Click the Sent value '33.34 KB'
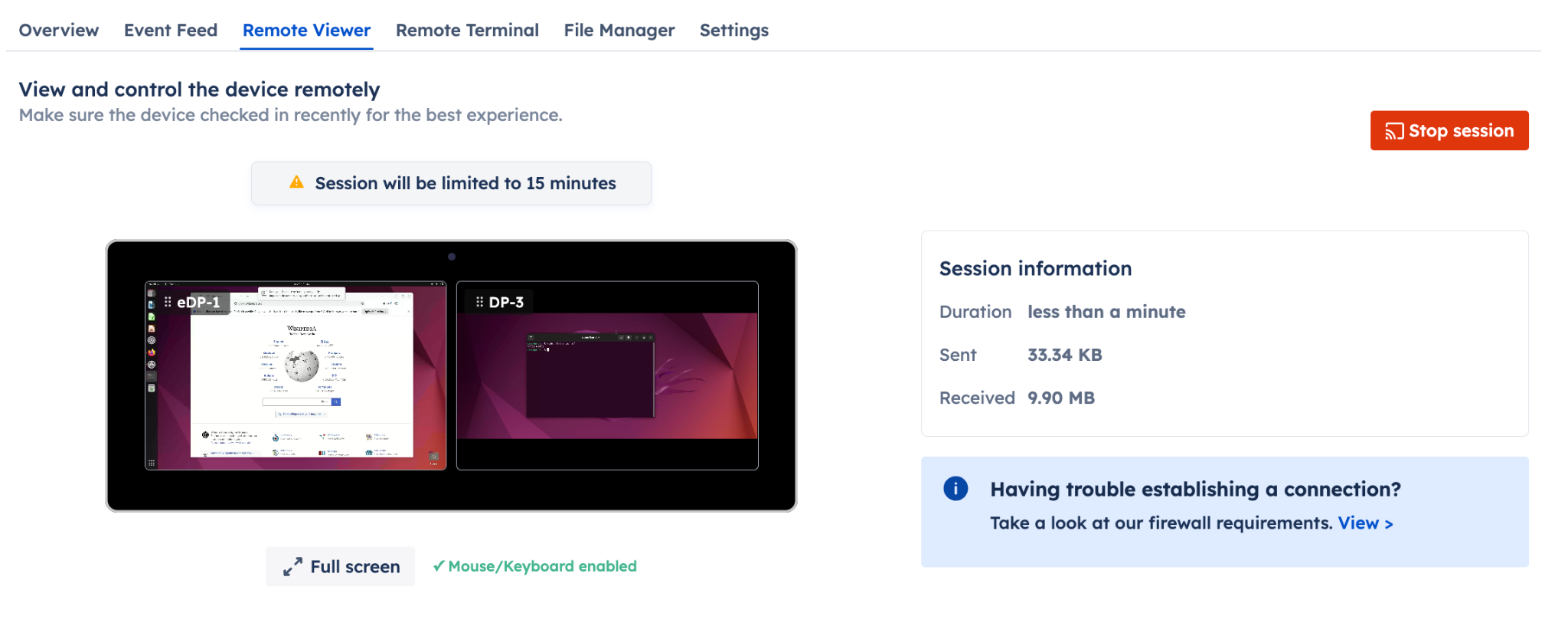The height and width of the screenshot is (626, 1568). [1065, 355]
